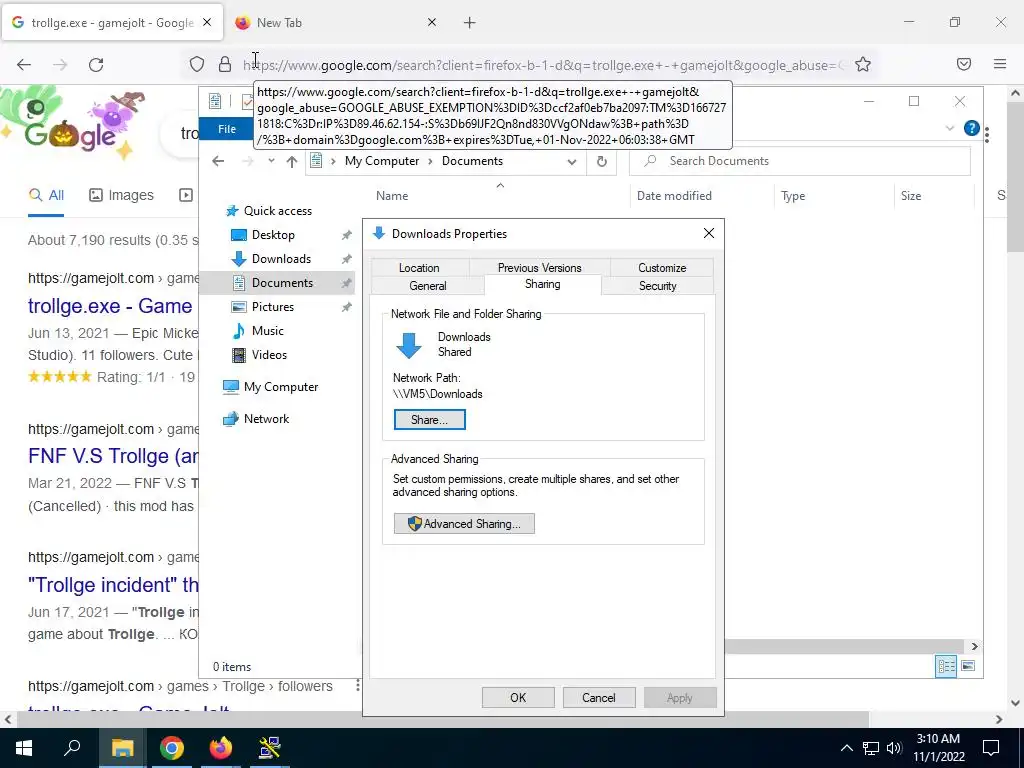Select the General tab

coord(428,285)
